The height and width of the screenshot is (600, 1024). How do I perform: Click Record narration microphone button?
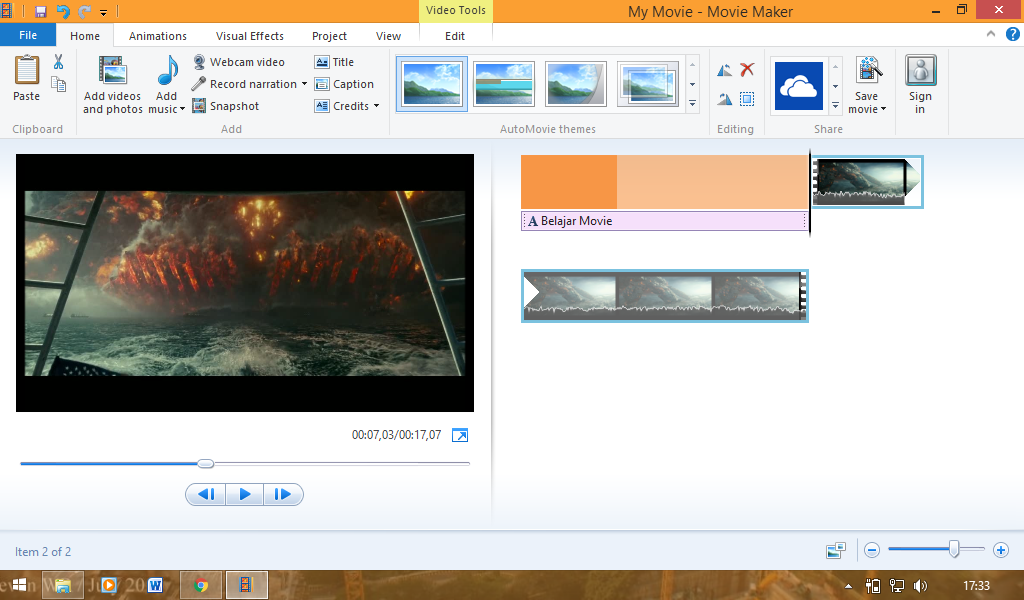tap(244, 84)
